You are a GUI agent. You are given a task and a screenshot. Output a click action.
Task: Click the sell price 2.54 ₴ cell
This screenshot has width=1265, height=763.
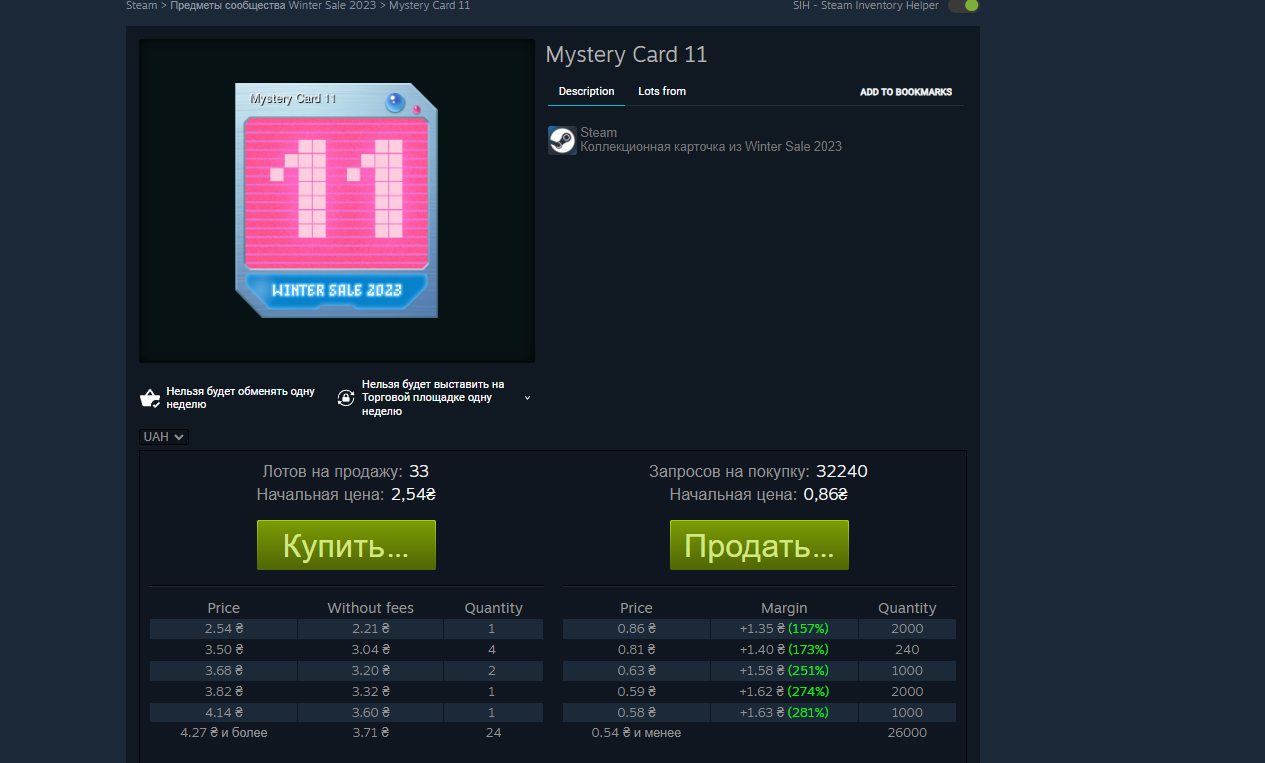pos(224,629)
